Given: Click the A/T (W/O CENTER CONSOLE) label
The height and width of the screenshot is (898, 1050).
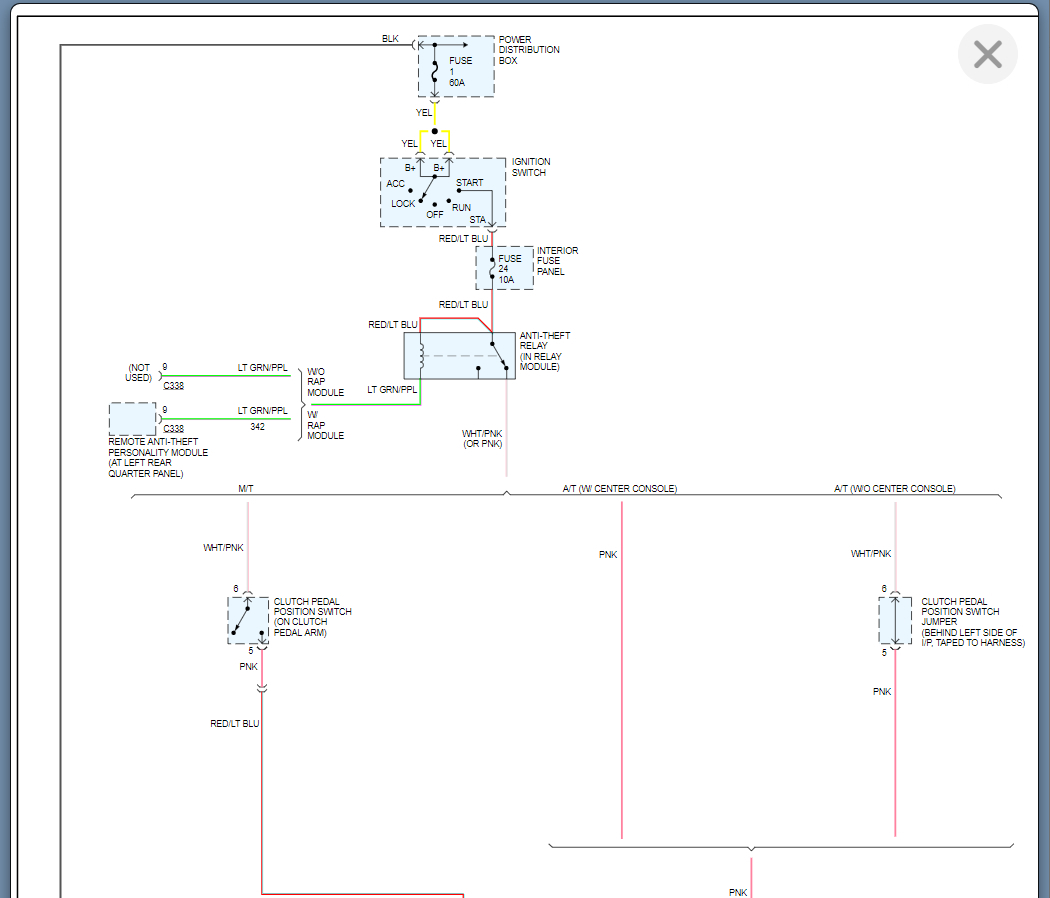Looking at the screenshot, I should tap(894, 489).
